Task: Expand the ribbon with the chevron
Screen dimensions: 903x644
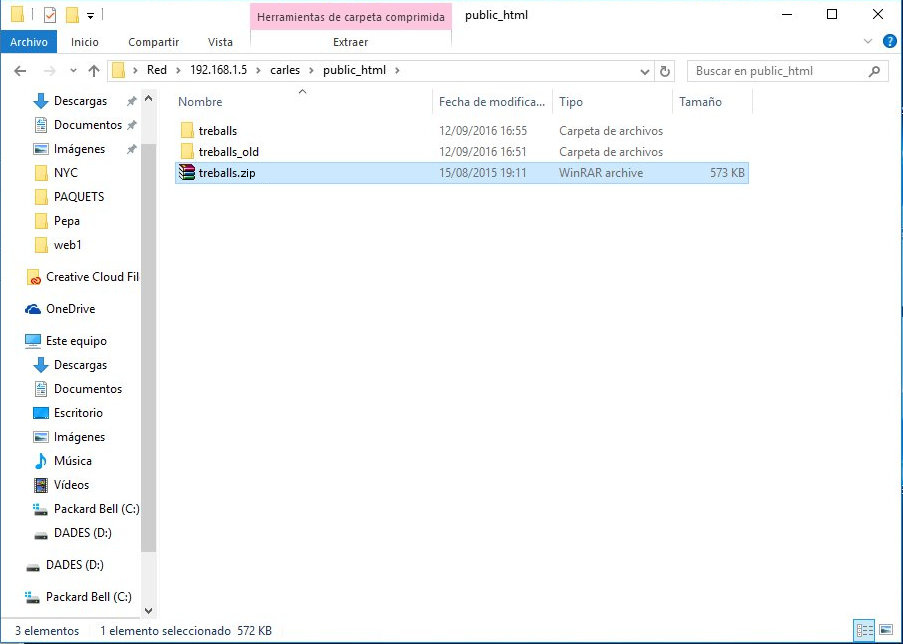Action: (x=868, y=41)
